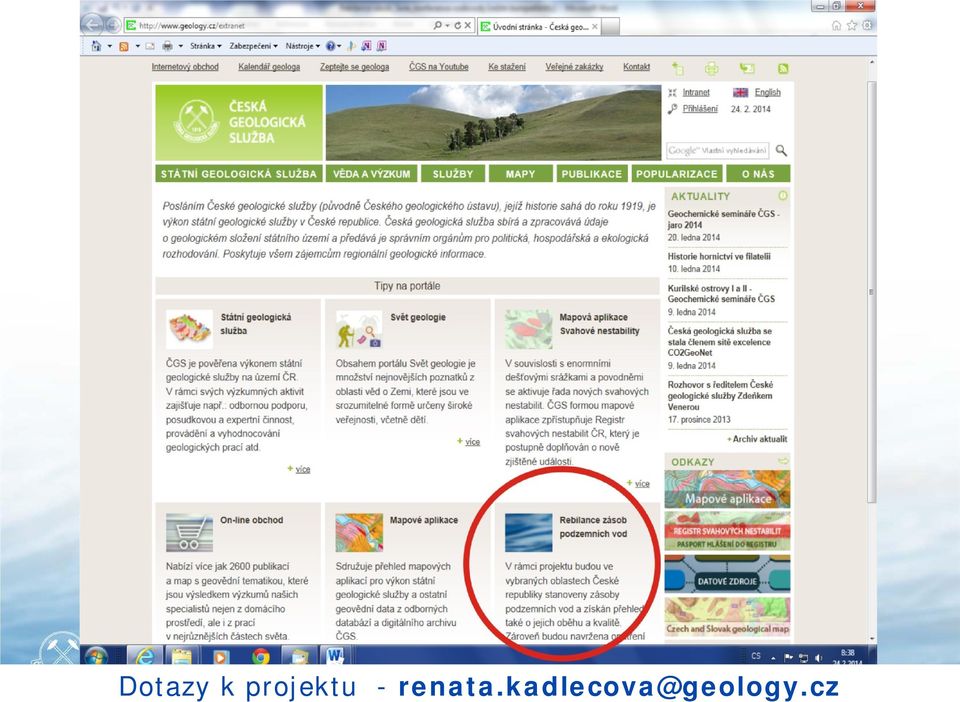Open the Nástroje dropdown menu
Screen dimensions: 960x702
[302, 46]
